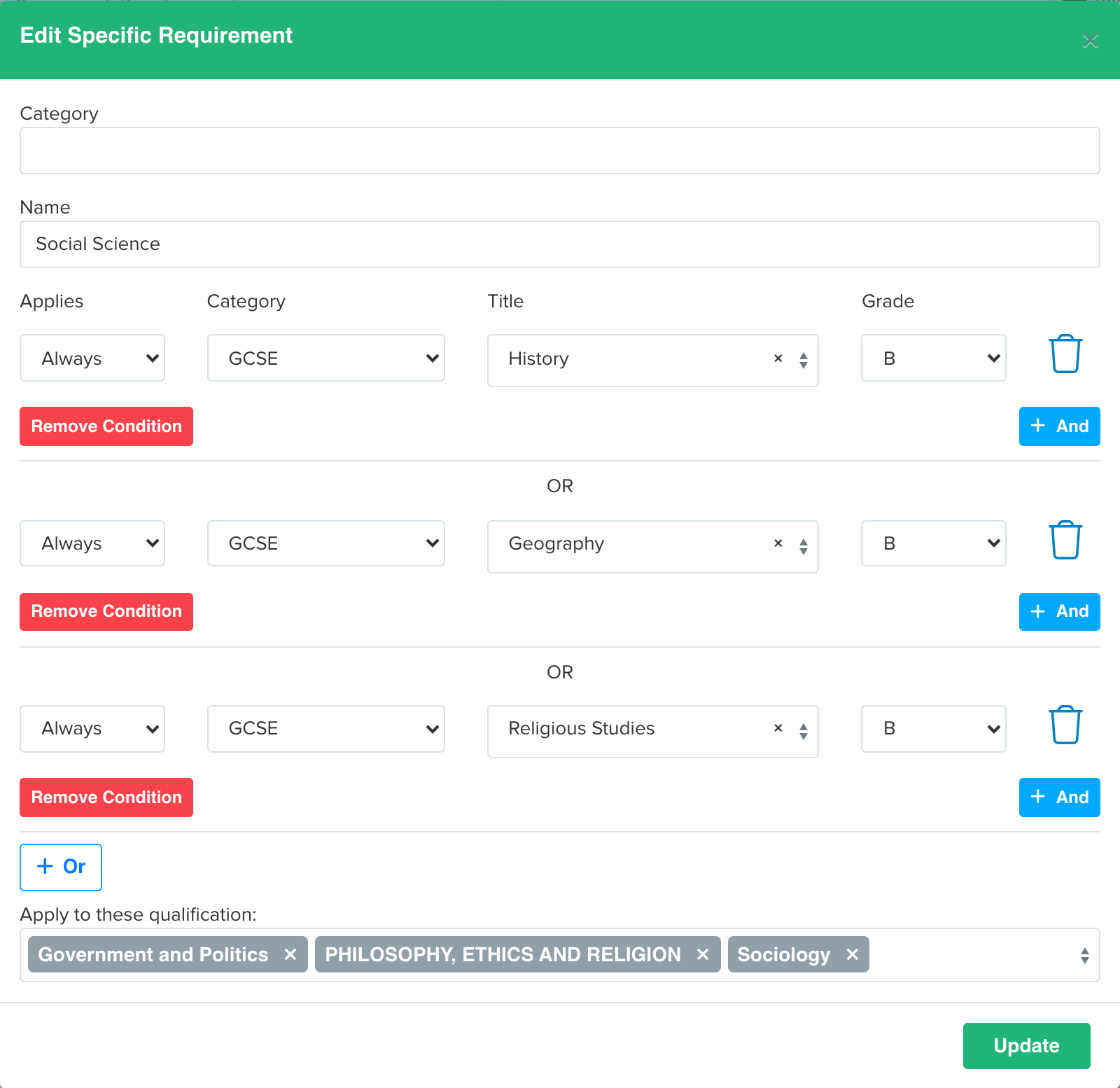Open the Grade dropdown for Religious Studies

(934, 728)
